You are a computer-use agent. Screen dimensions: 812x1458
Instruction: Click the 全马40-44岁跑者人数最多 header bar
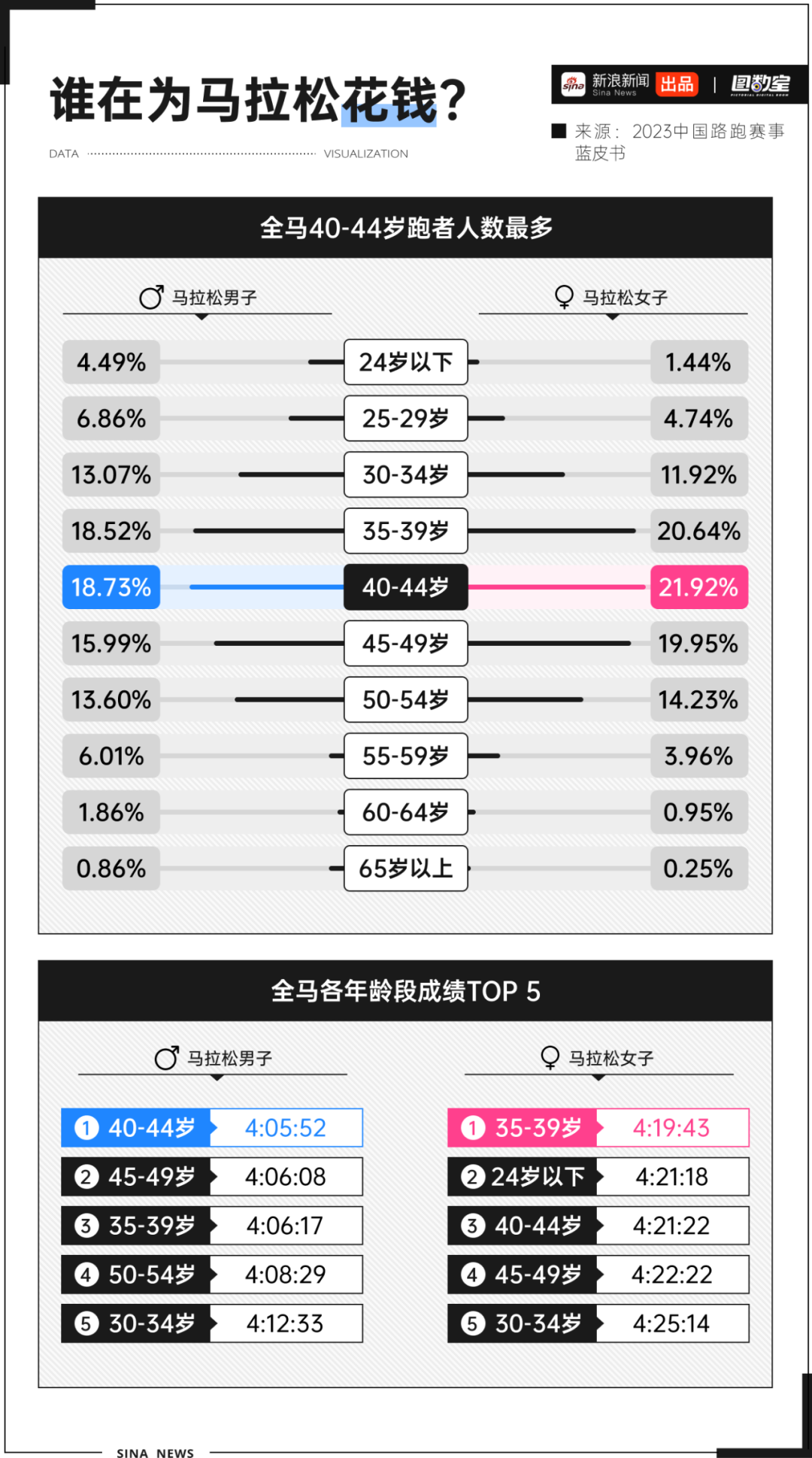pos(405,228)
